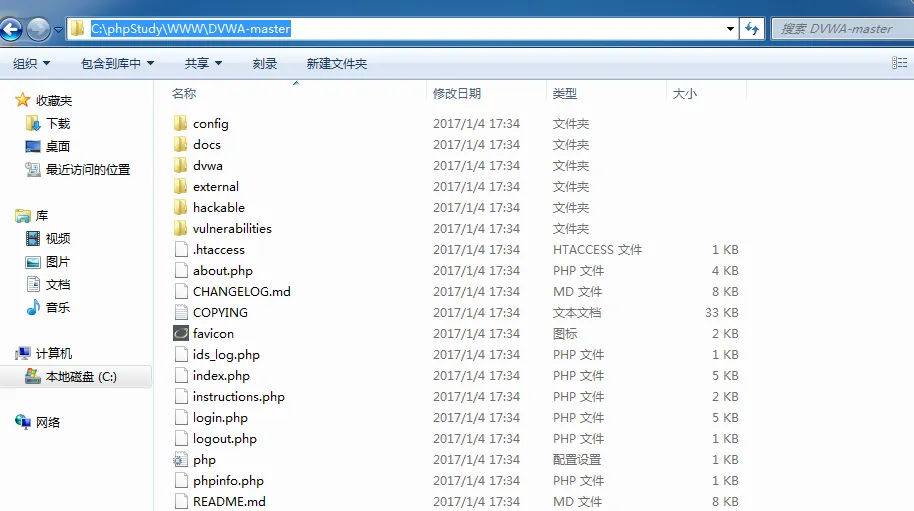914x511 pixels.
Task: Select the phpinfo.php file name
Action: [x=228, y=481]
